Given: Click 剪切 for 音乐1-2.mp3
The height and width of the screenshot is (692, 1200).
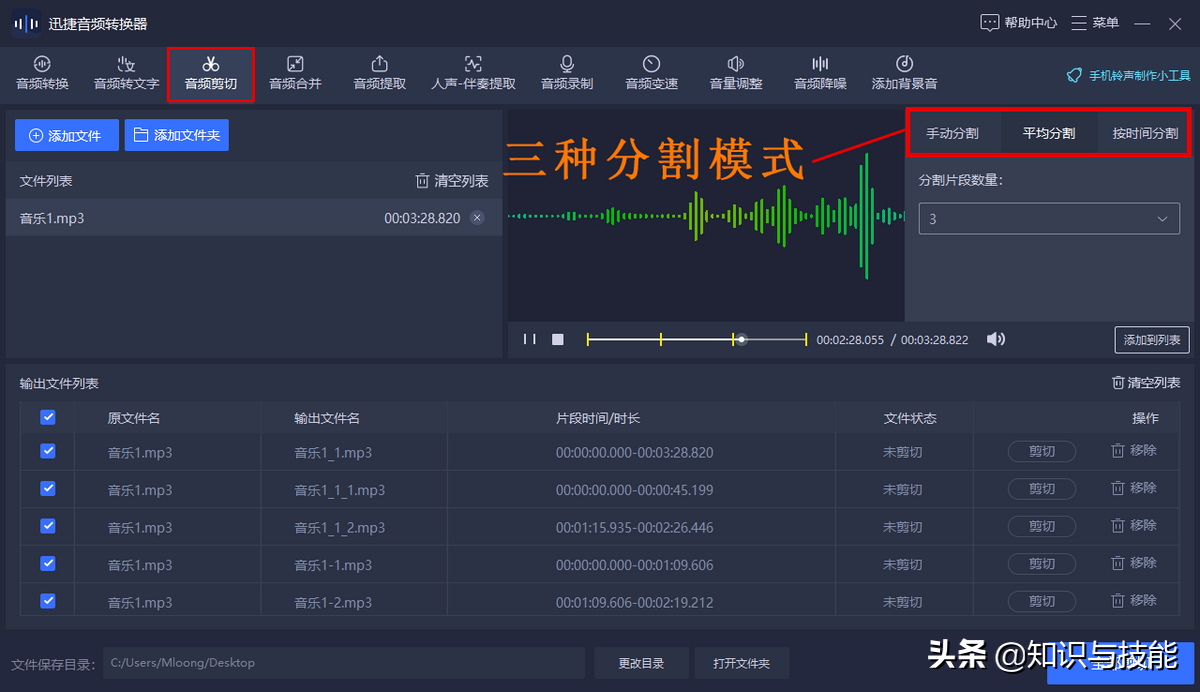Looking at the screenshot, I should [x=1042, y=601].
